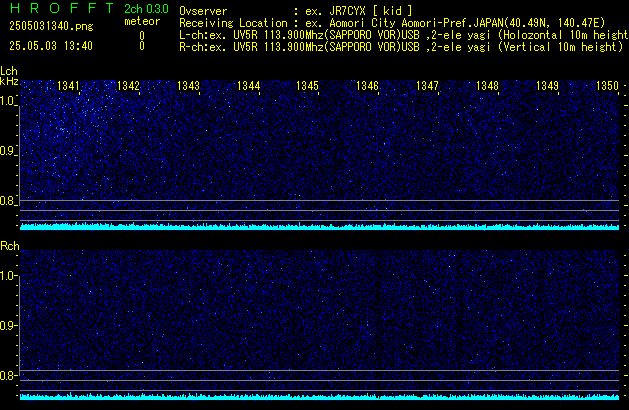Viewport: 629px width, 410px height.
Task: Click the Lch 1.0 kHz axis label
Action: click(8, 101)
